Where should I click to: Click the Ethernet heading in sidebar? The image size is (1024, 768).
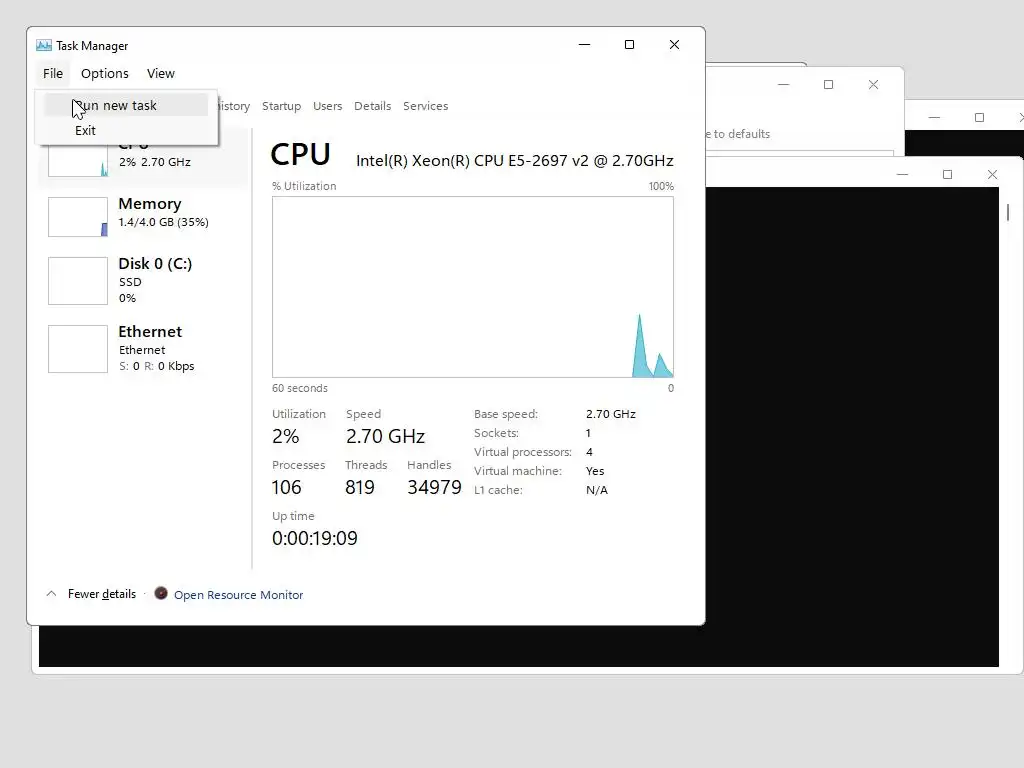point(150,331)
